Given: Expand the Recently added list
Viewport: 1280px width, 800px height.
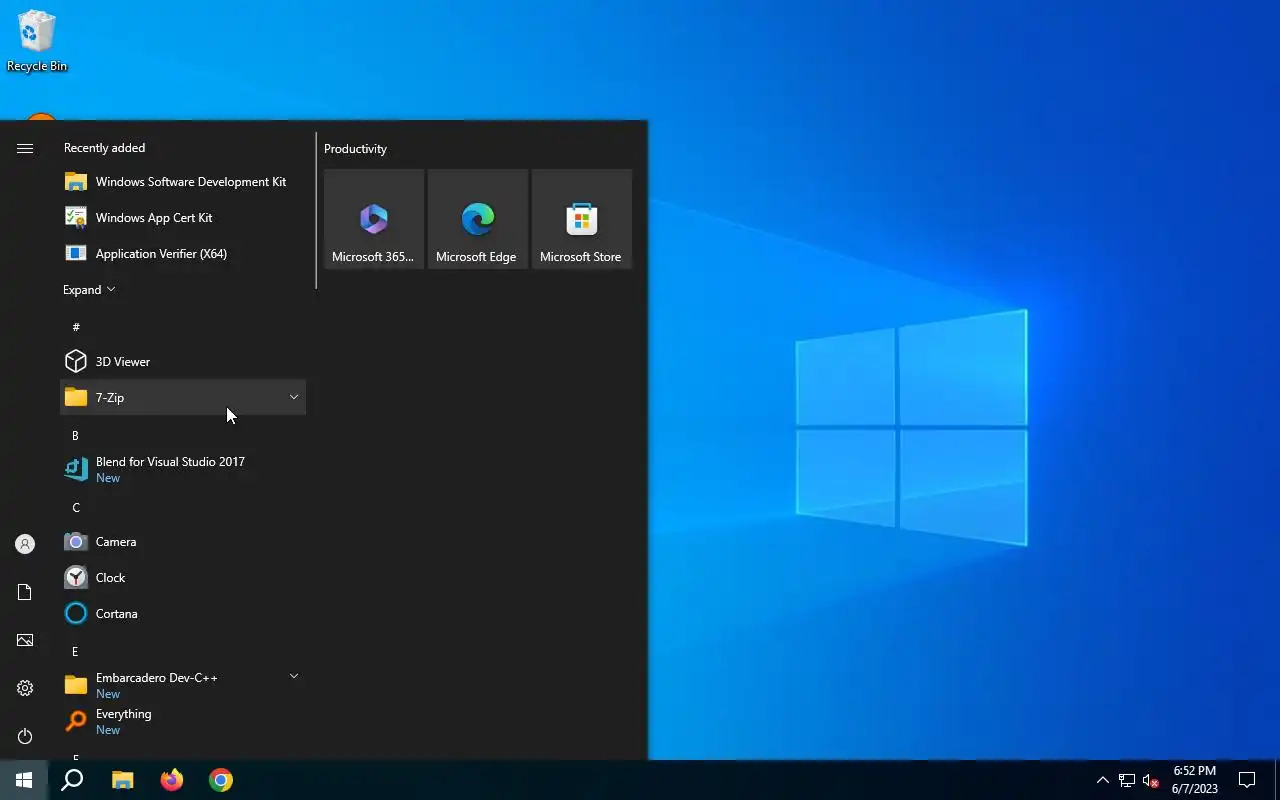Looking at the screenshot, I should tap(89, 290).
